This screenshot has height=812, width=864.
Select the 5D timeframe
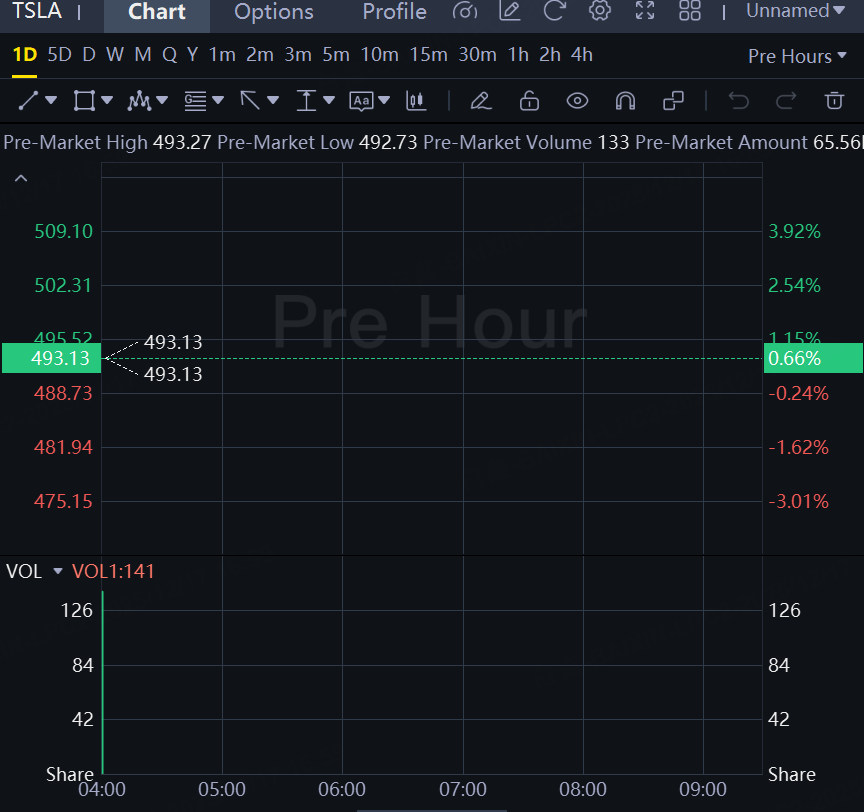point(60,55)
